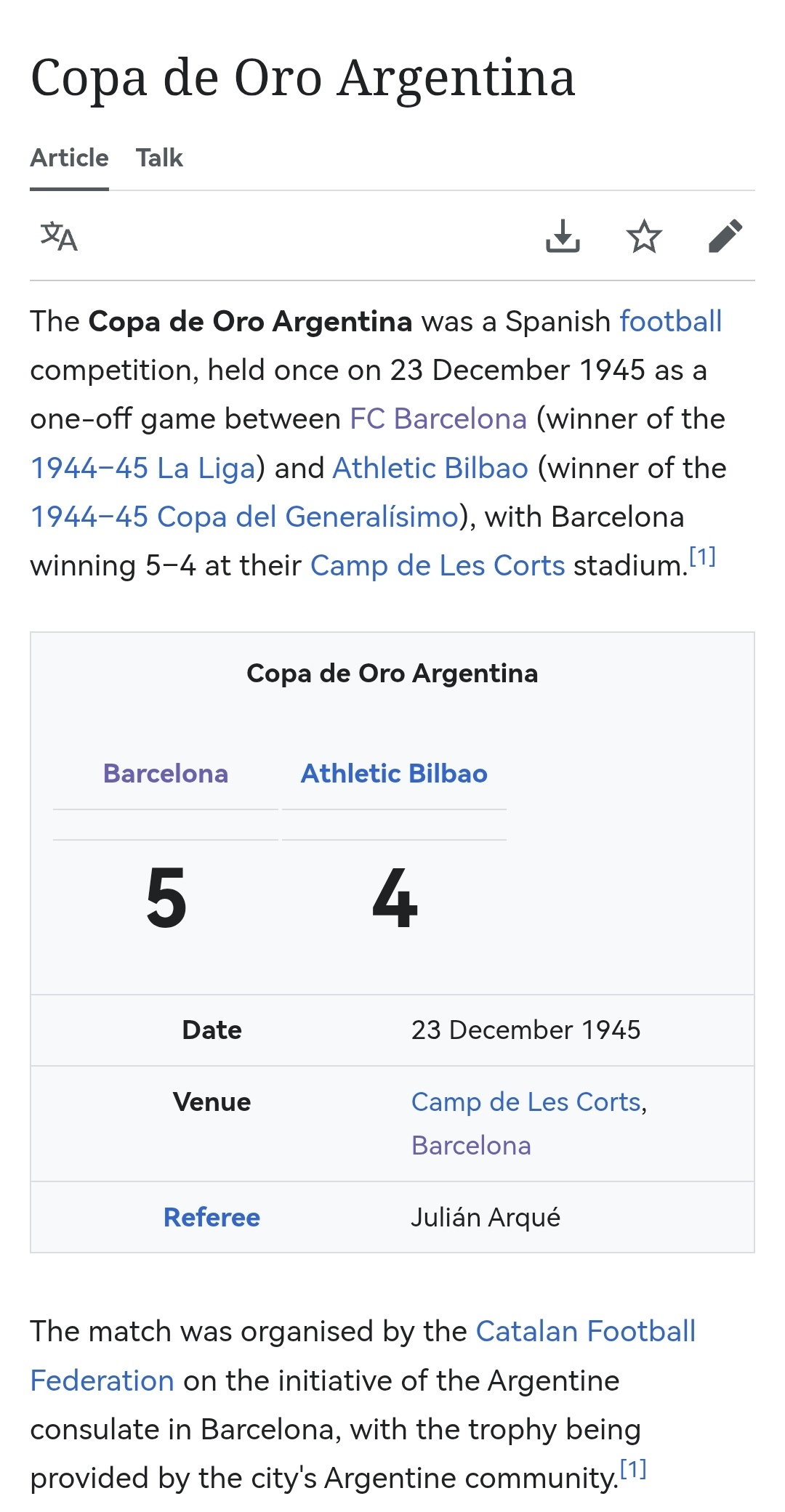Click Athletic Bilbao heading in infobox
The image size is (785, 1512).
[x=394, y=773]
